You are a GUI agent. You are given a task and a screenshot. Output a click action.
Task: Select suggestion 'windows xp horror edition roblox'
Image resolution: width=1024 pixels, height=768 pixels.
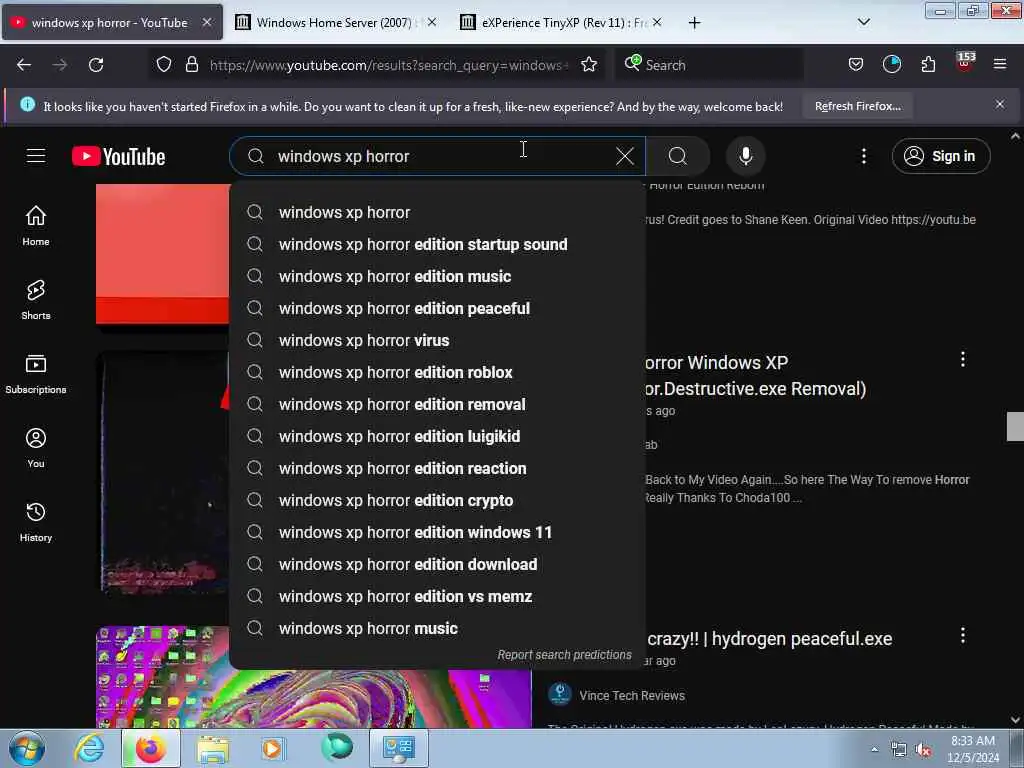438,372
